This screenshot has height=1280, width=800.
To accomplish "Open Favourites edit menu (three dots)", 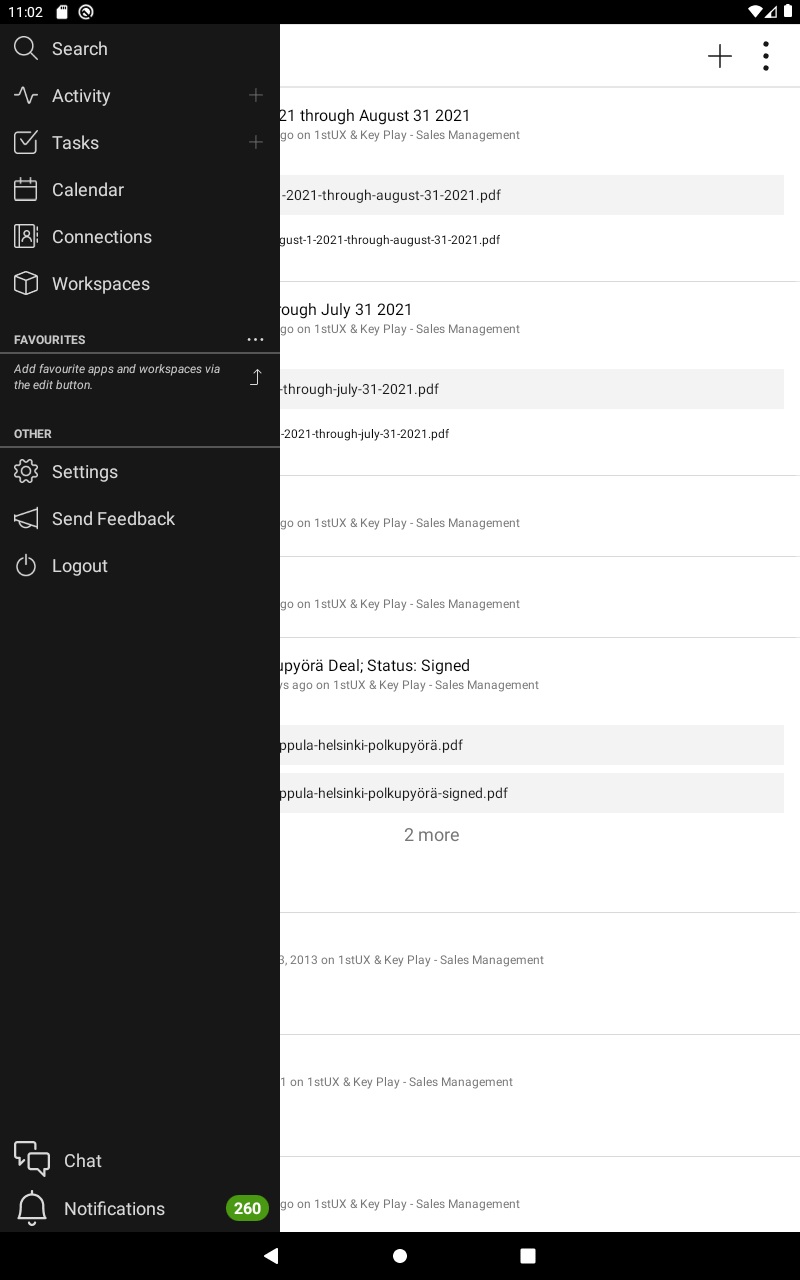I will point(256,340).
